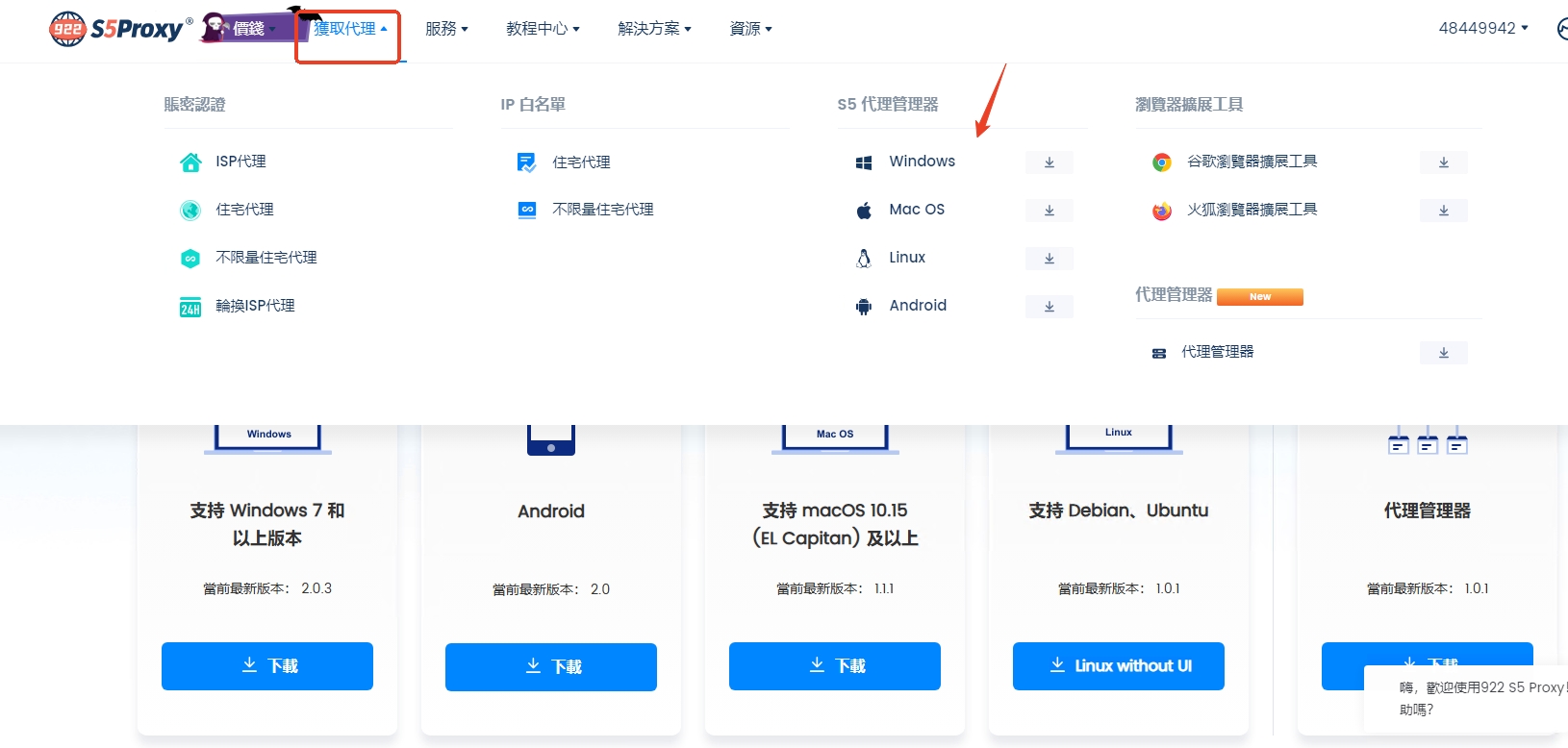Select ISP代理 under 賬密認證
The height and width of the screenshot is (748, 1568).
[240, 162]
